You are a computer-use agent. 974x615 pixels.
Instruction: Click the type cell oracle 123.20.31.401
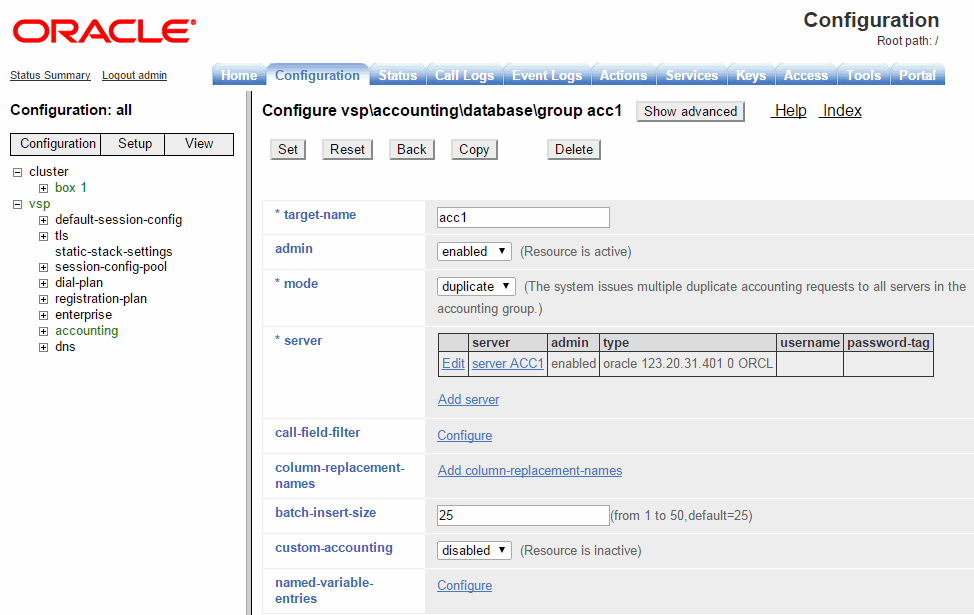688,363
